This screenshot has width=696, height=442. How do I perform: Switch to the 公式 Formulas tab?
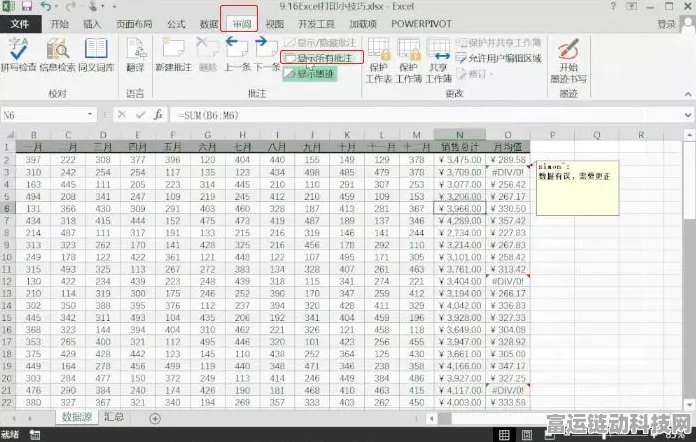[176, 24]
